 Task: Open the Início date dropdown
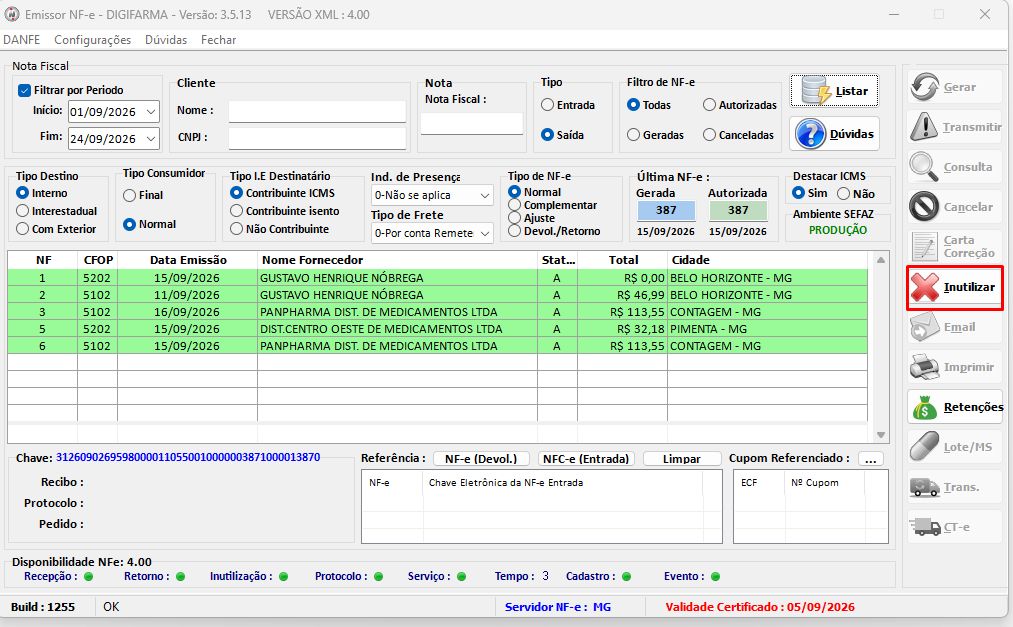151,112
